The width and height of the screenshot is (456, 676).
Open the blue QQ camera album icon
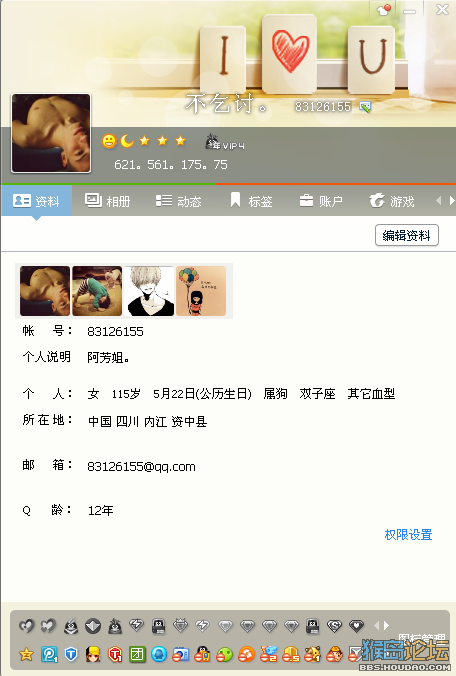click(x=181, y=654)
